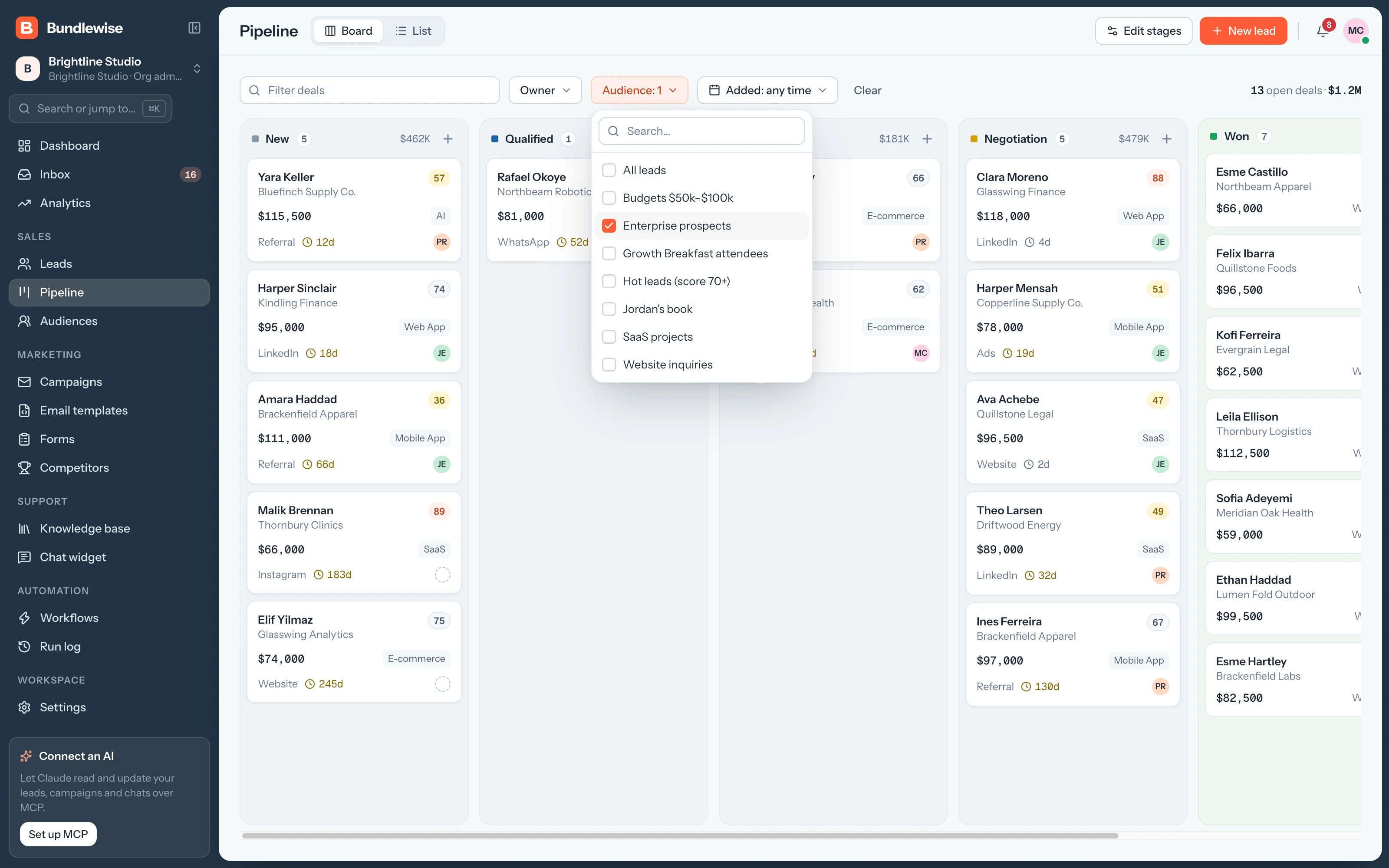Switch to the List view tab
This screenshot has height=868, width=1389.
(x=413, y=31)
